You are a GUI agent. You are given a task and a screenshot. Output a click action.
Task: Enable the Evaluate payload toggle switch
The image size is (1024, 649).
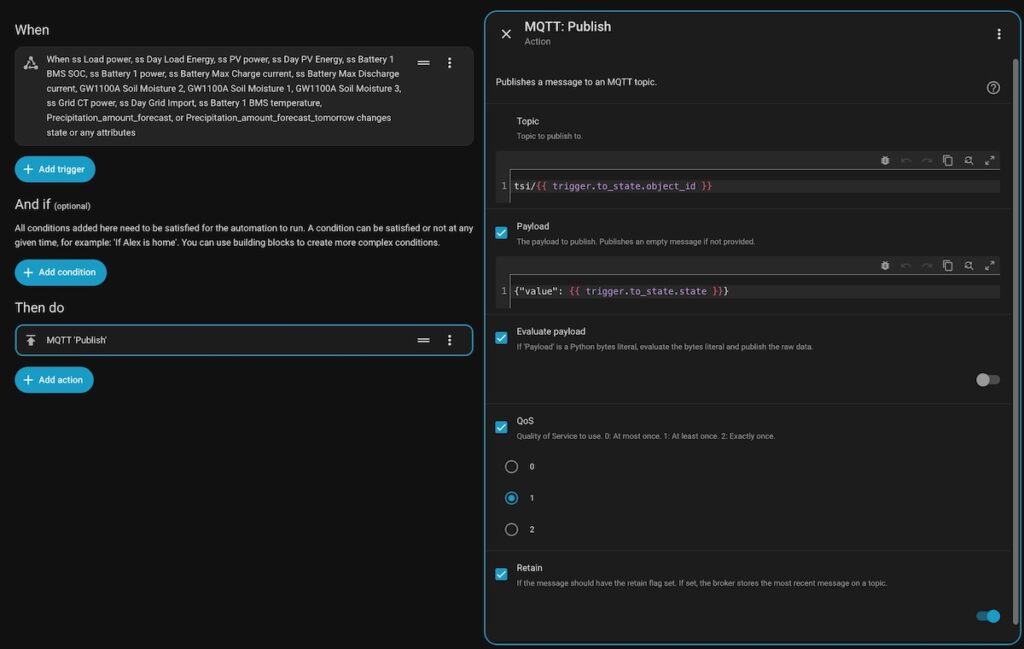pos(987,380)
